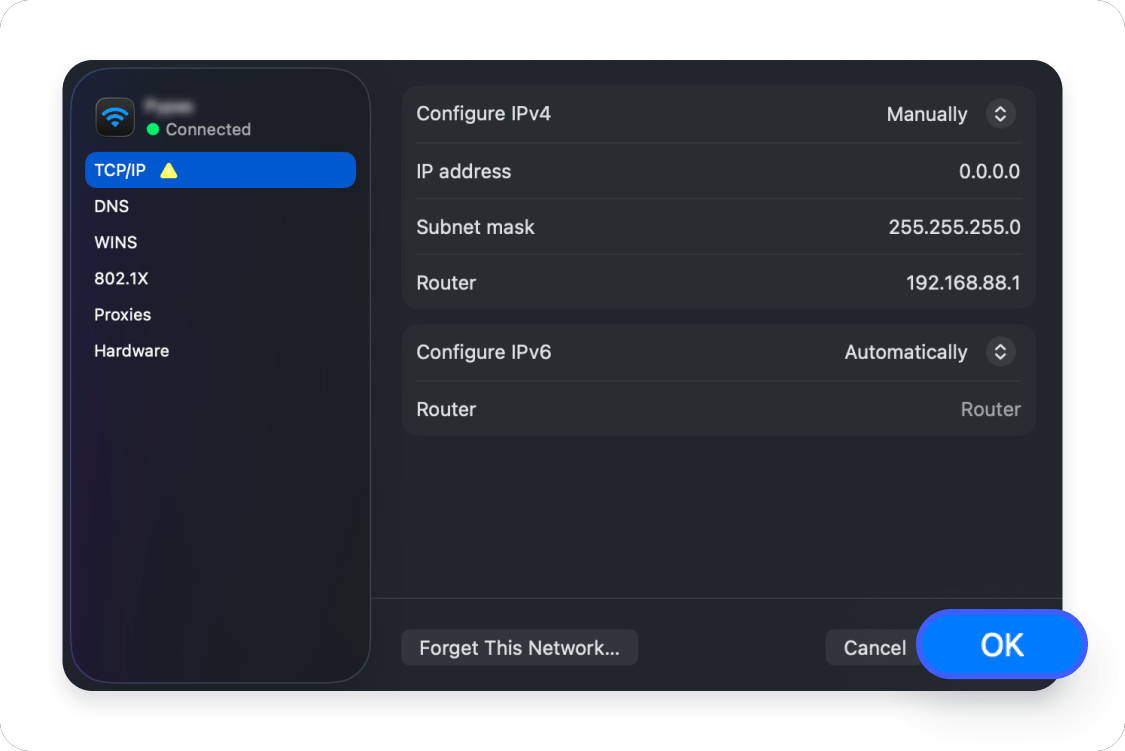Click the IPv4 Router field 192.168.88.1

[963, 283]
